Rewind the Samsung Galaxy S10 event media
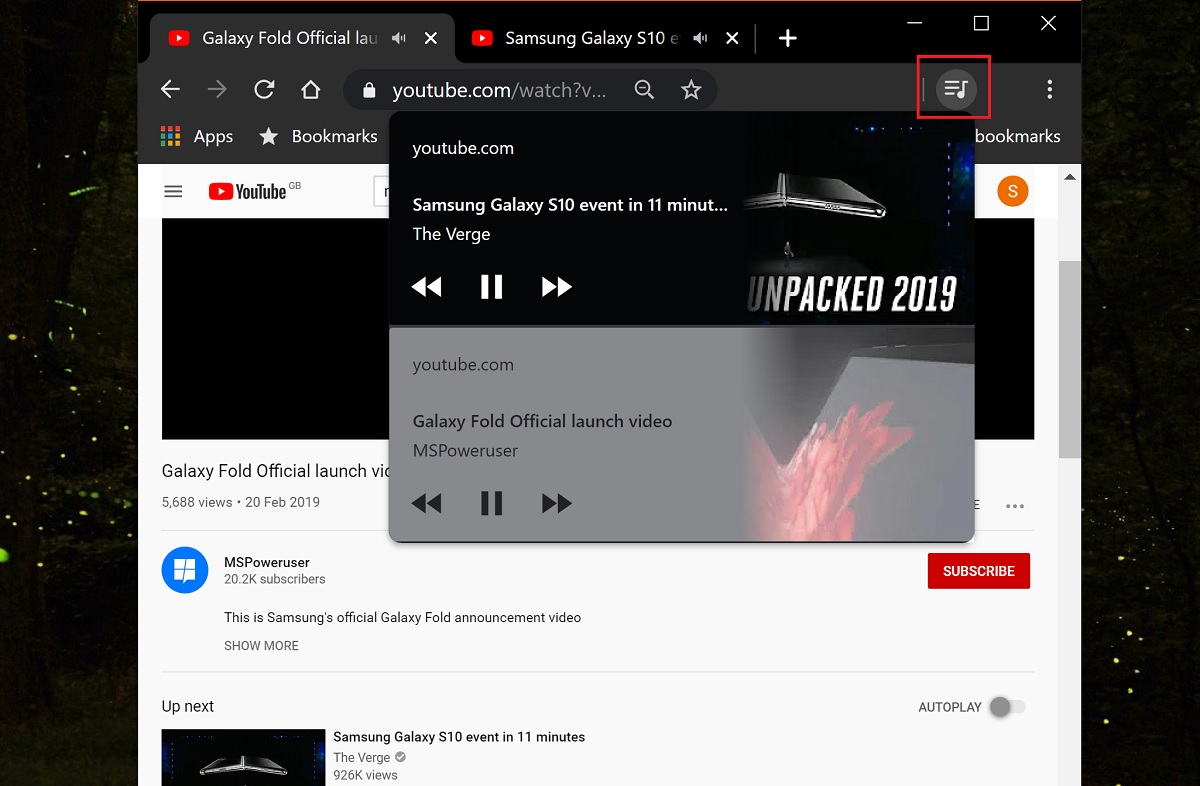Screen dimensions: 1200x786 (x=426, y=287)
